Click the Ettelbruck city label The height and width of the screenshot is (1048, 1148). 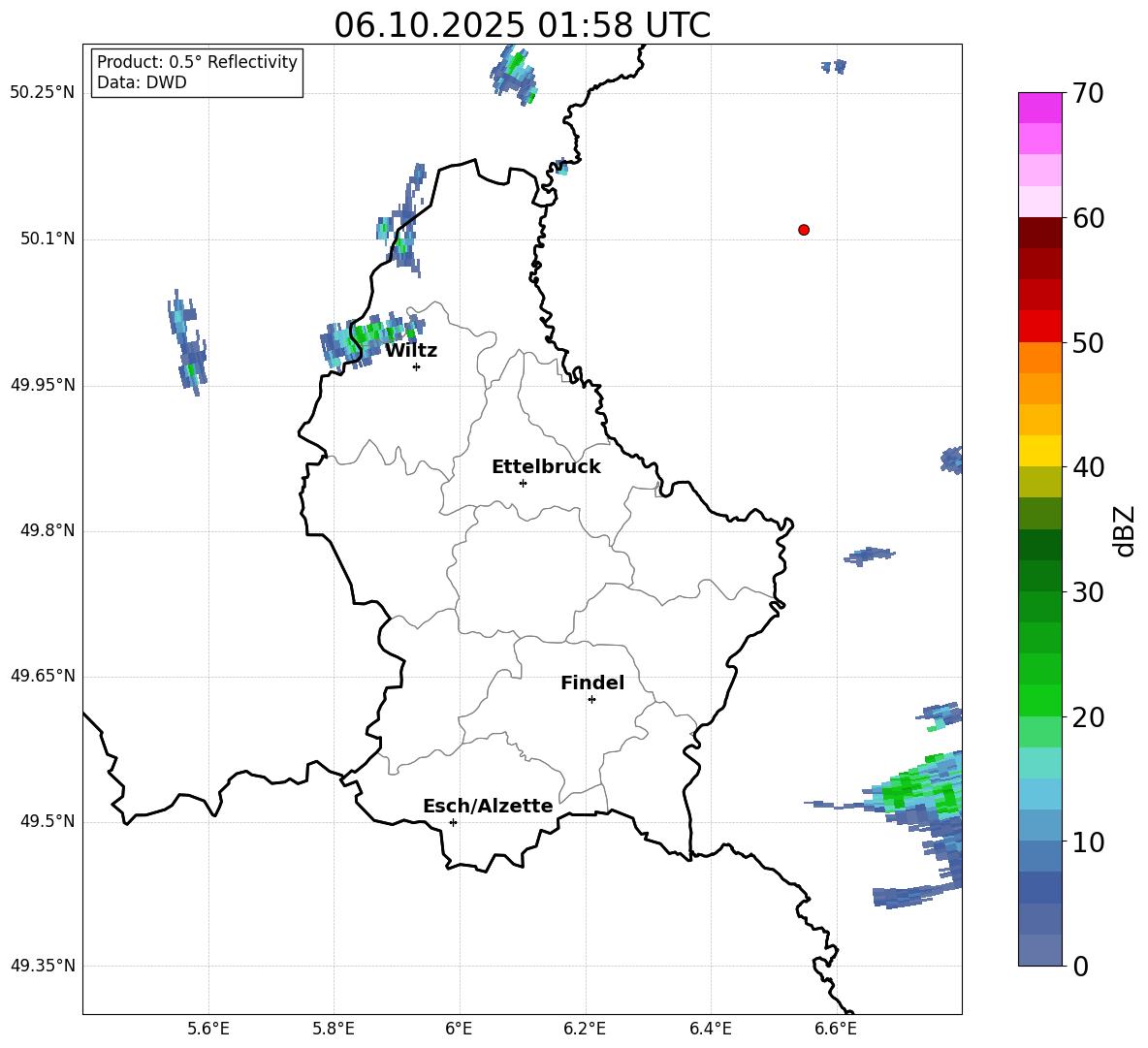[x=546, y=467]
